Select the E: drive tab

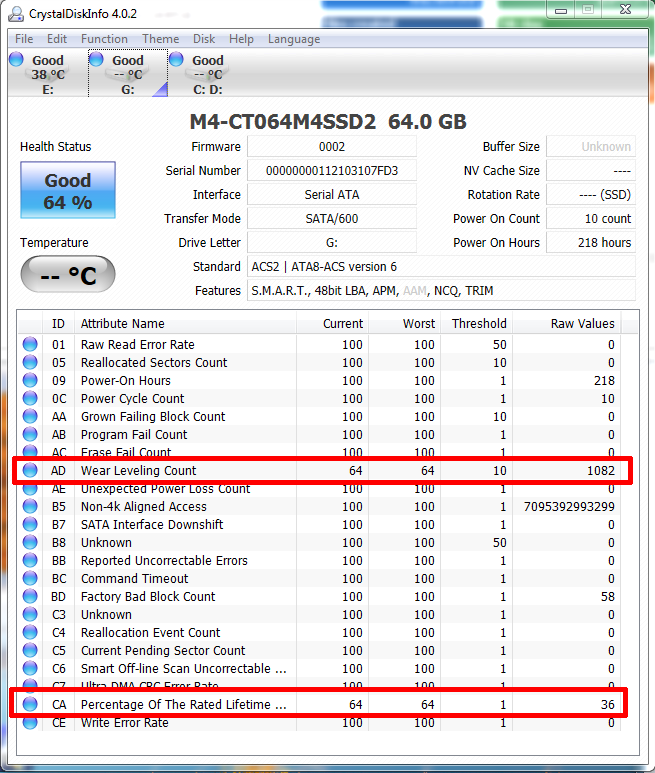(x=48, y=74)
